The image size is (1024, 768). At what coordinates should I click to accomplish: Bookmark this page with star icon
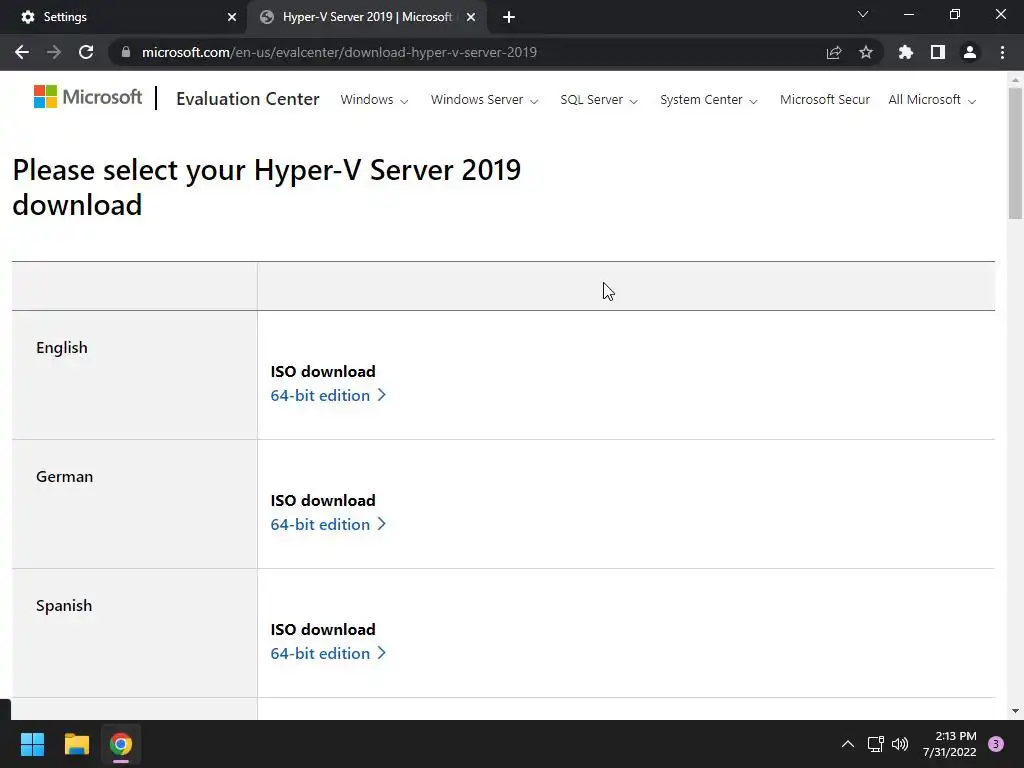click(866, 52)
